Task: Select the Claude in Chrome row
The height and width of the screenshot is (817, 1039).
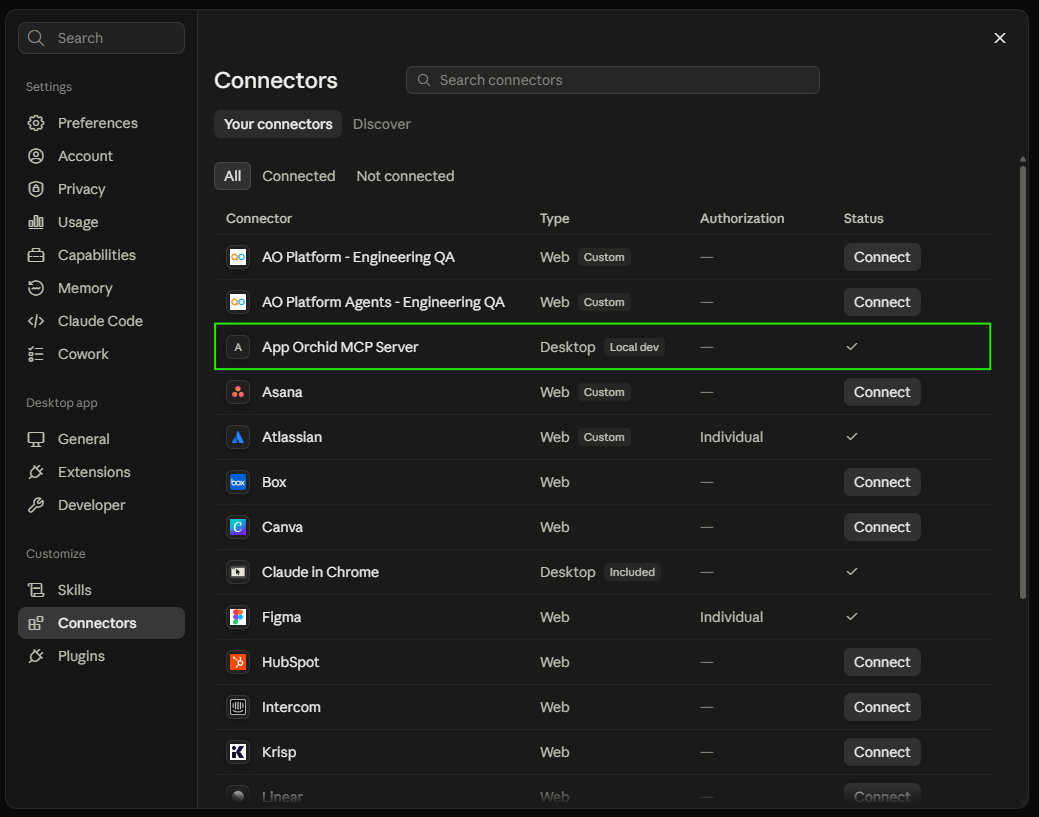Action: tap(602, 572)
